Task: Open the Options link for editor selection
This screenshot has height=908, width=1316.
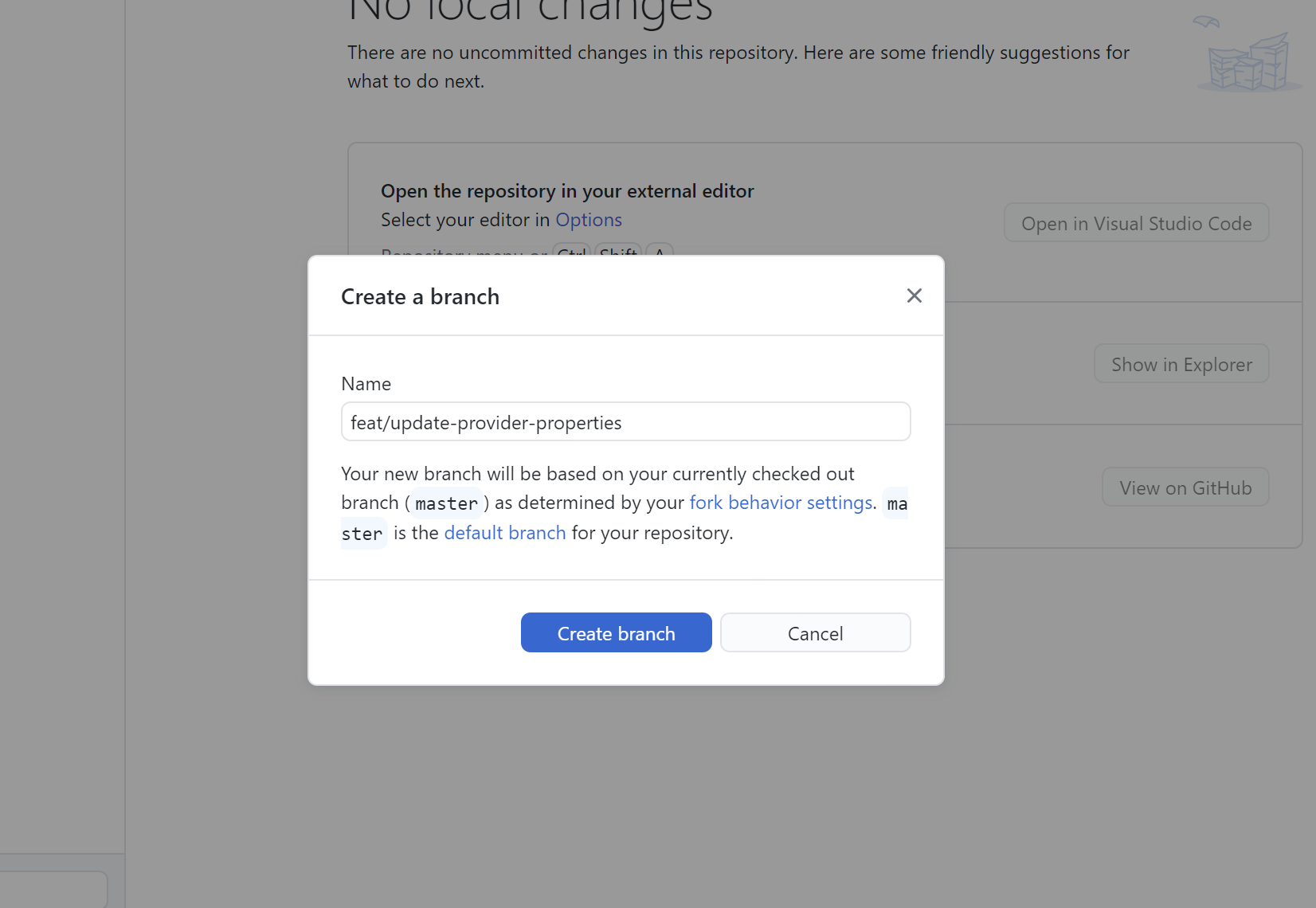Action: tap(588, 220)
